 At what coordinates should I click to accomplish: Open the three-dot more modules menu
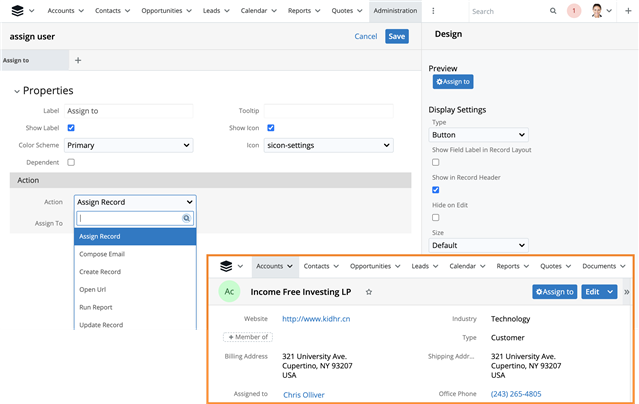click(433, 11)
